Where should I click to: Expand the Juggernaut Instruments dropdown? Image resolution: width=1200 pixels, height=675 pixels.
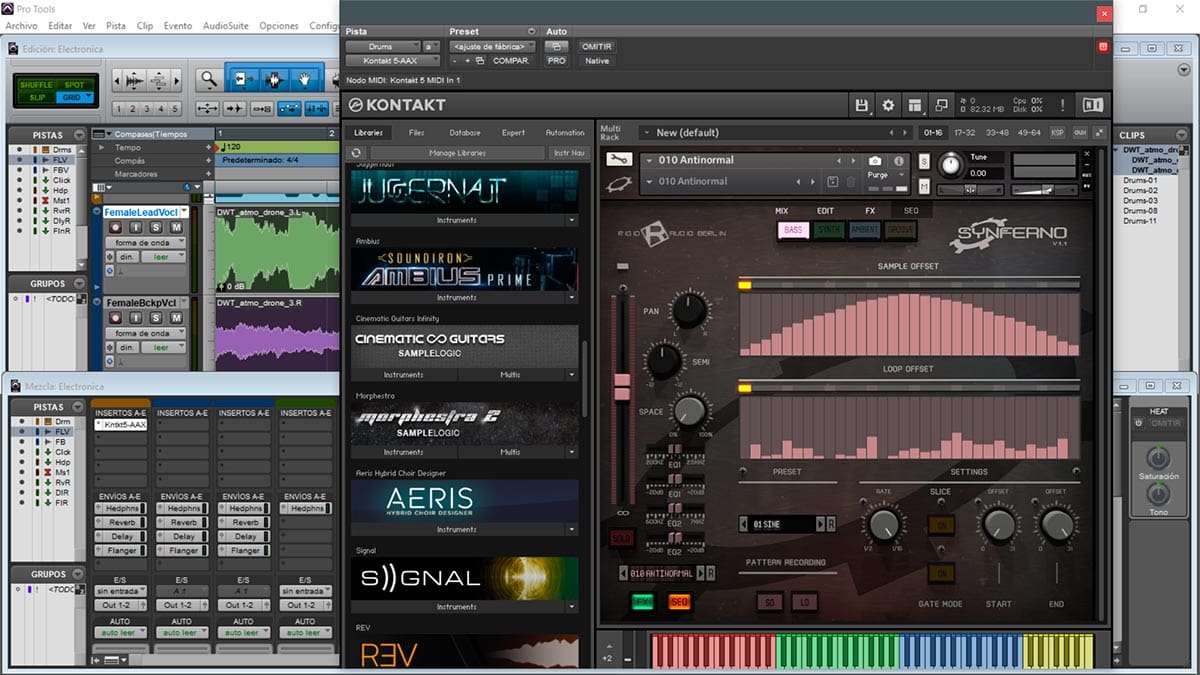[x=572, y=220]
